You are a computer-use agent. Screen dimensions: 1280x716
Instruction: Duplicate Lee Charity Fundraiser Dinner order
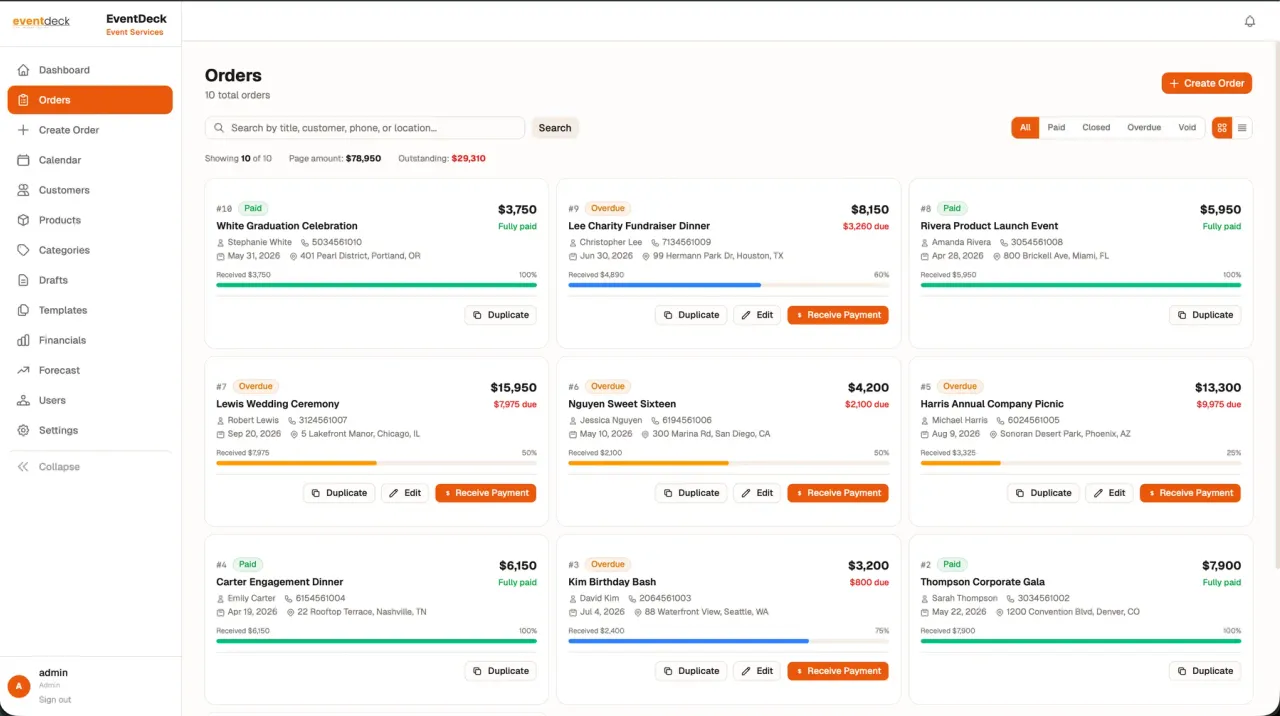[x=691, y=315]
